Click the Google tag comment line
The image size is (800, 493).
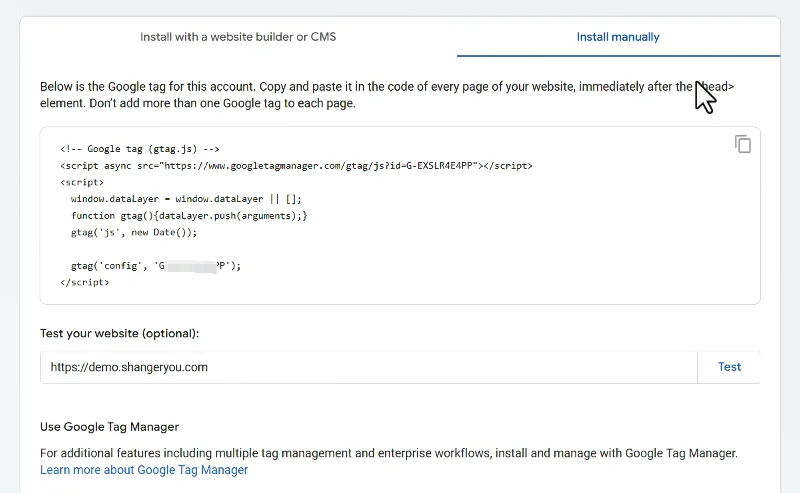[x=139, y=149]
